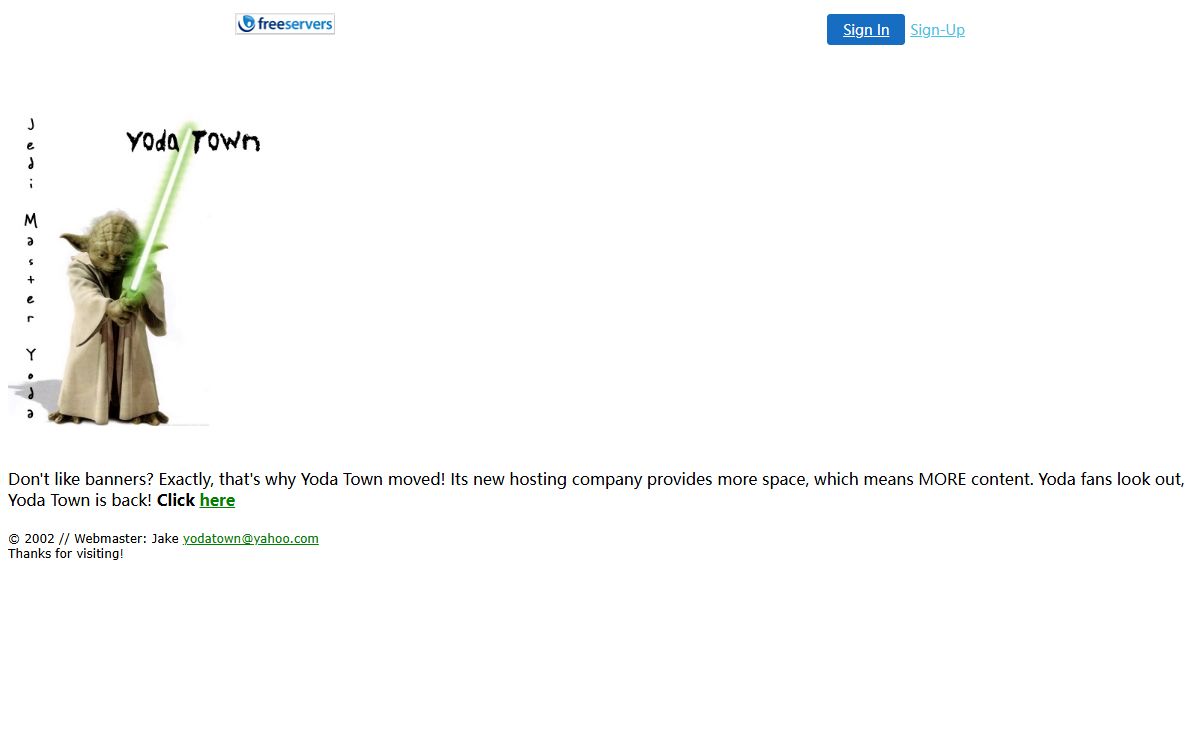Image resolution: width=1200 pixels, height=740 pixels.
Task: Follow the green 'here' link
Action: coord(217,500)
